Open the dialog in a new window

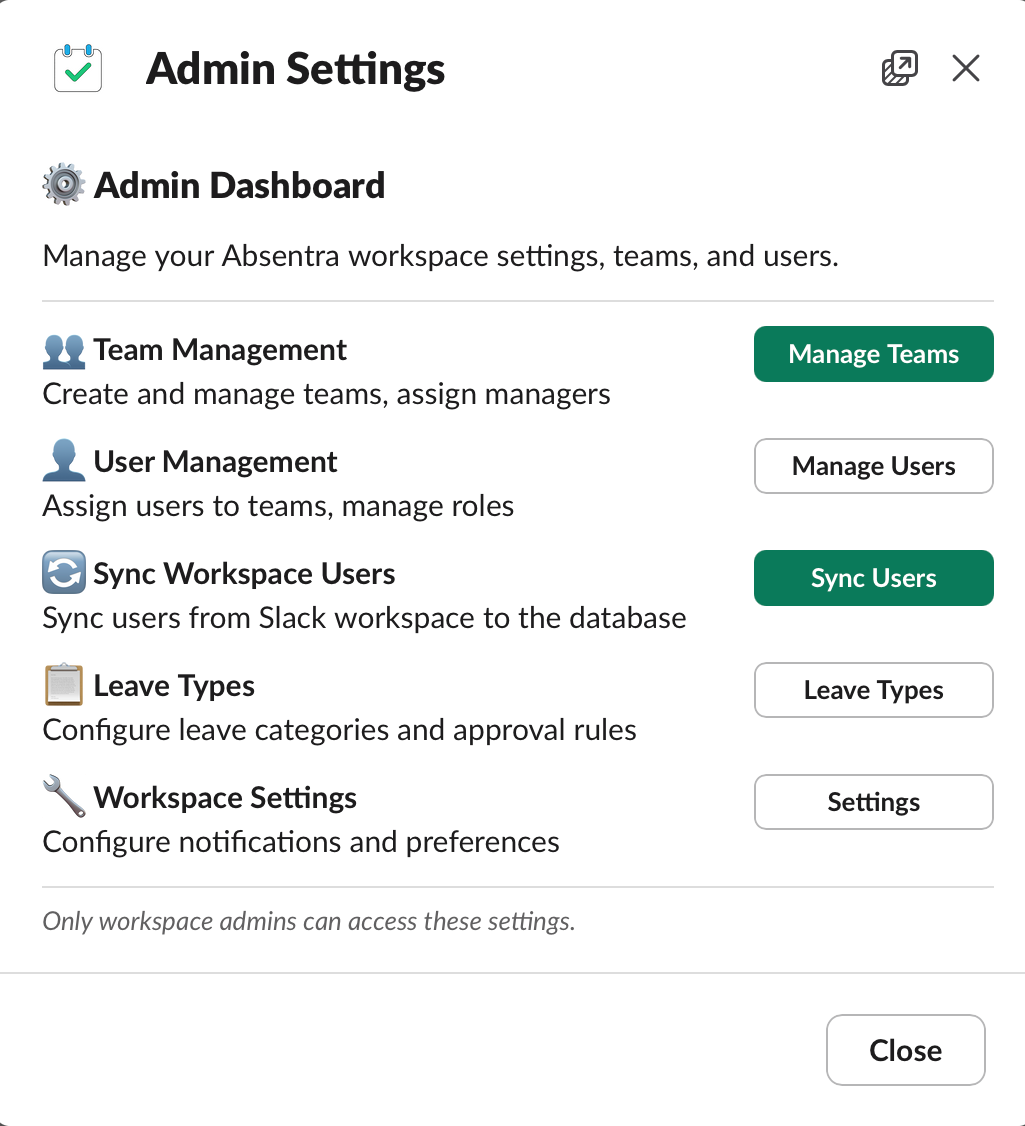[898, 67]
